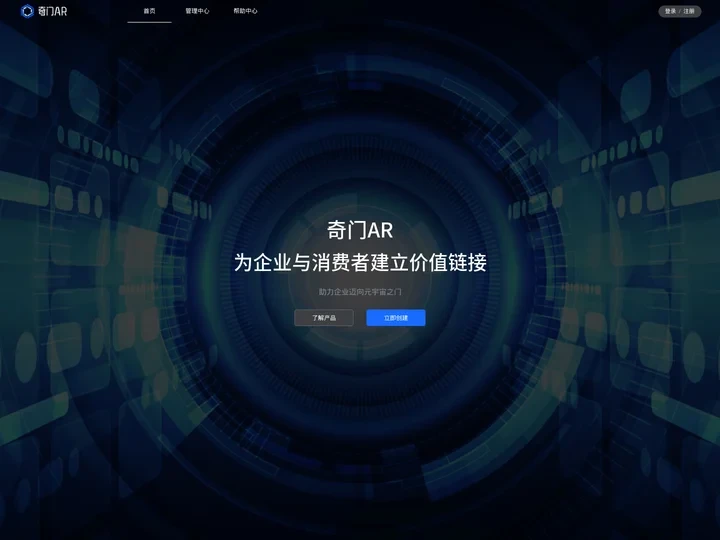Screen dimensions: 720x540
Task: Select the headline 为企业与消费者建立价值链接
Action: tap(360, 263)
